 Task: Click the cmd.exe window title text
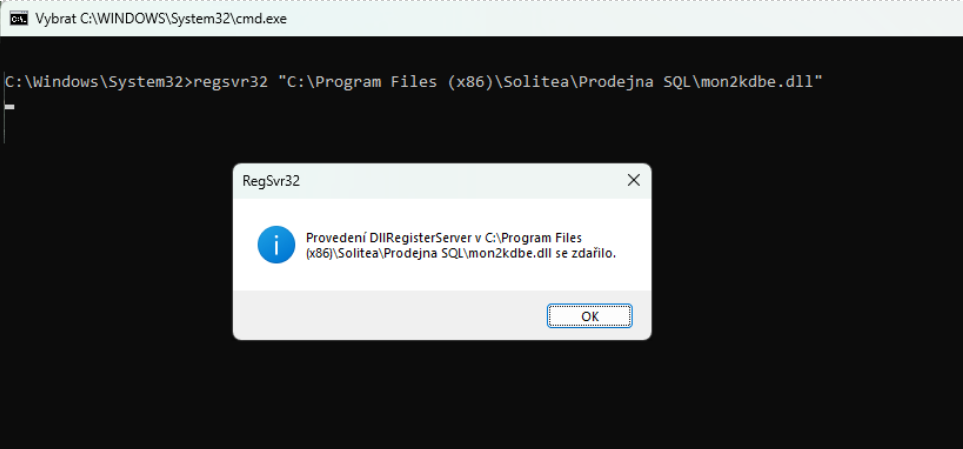click(x=161, y=19)
